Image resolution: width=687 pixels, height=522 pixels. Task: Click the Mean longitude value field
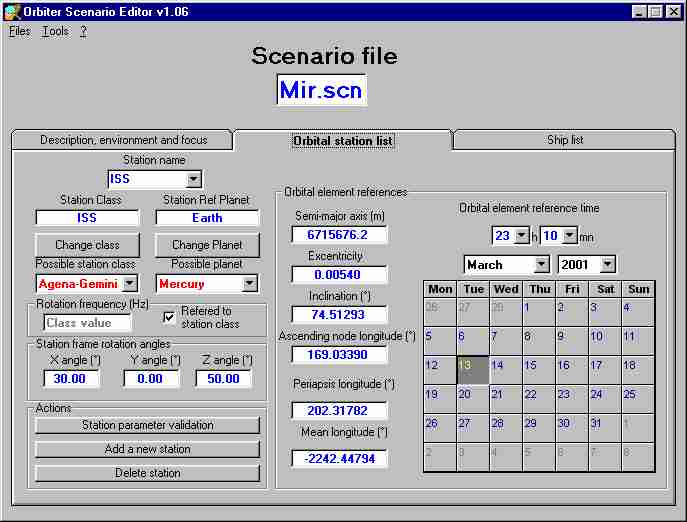point(339,459)
